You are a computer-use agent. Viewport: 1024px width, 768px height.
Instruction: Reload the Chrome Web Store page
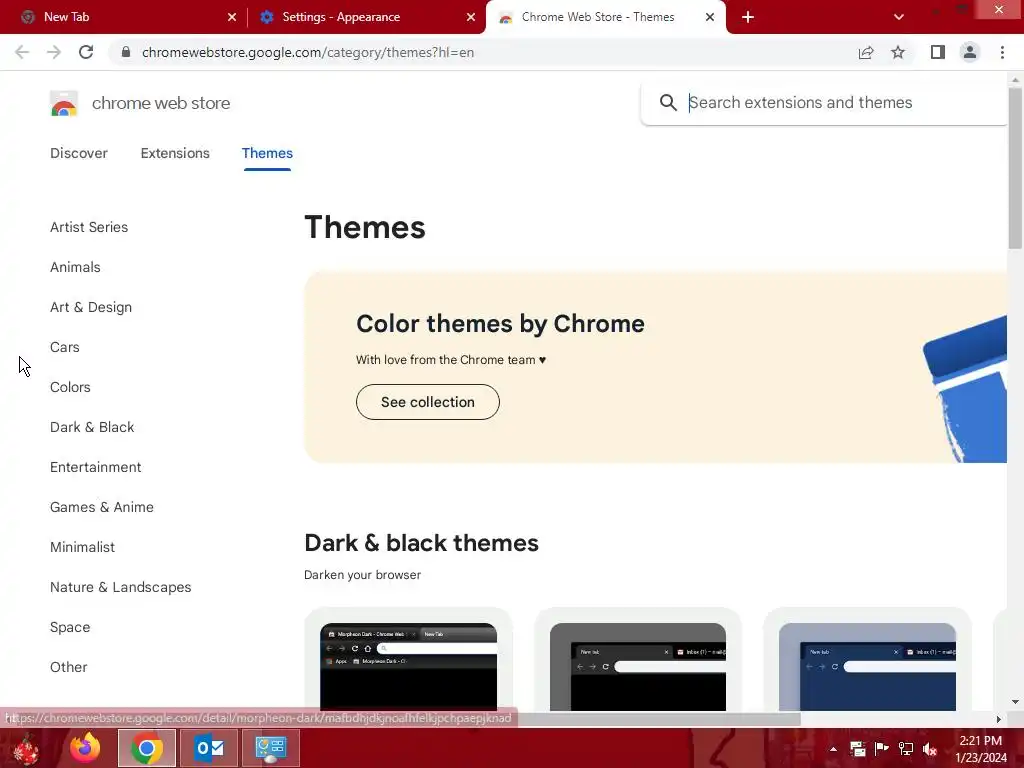(x=86, y=52)
